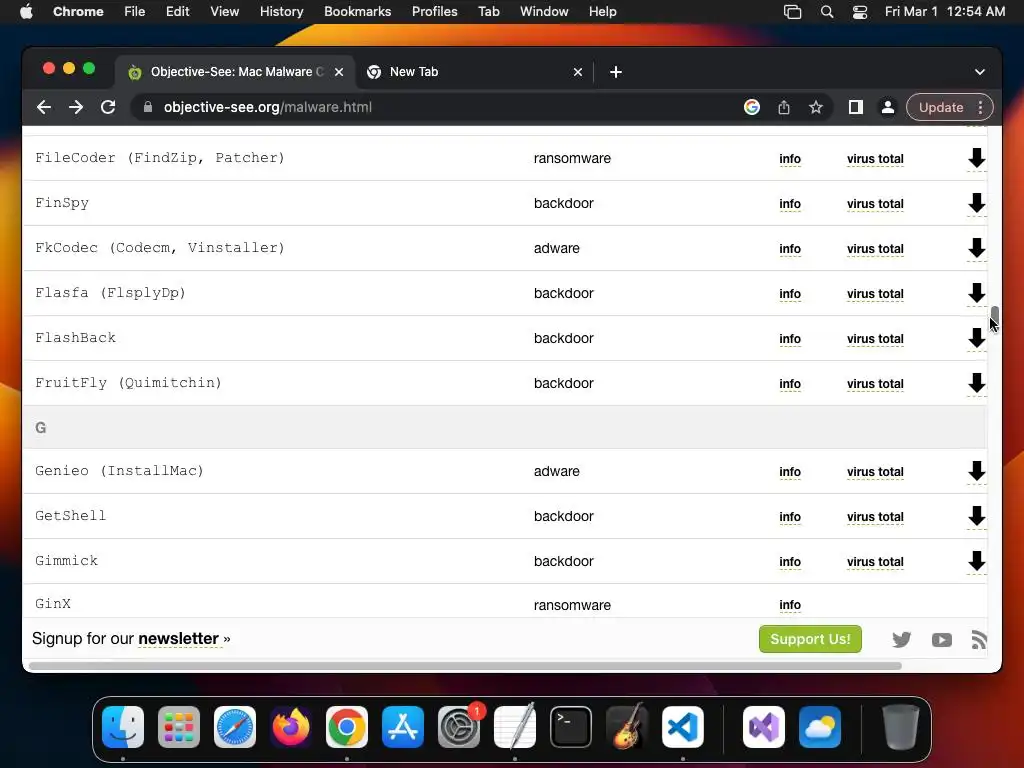
Task: Open info link for GinX
Action: click(790, 605)
